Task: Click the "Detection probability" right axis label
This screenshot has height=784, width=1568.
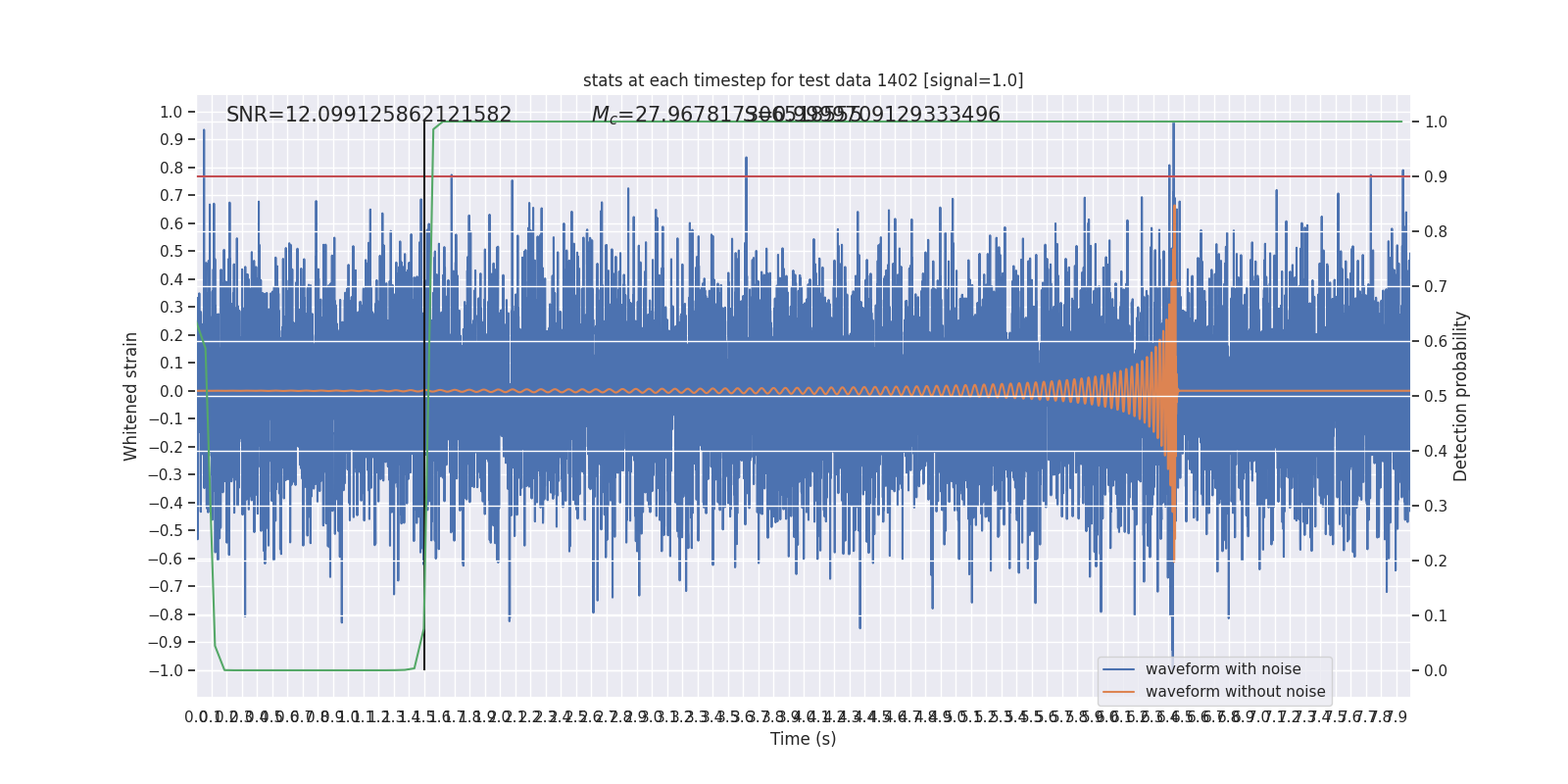Action: pyautogui.click(x=1461, y=396)
